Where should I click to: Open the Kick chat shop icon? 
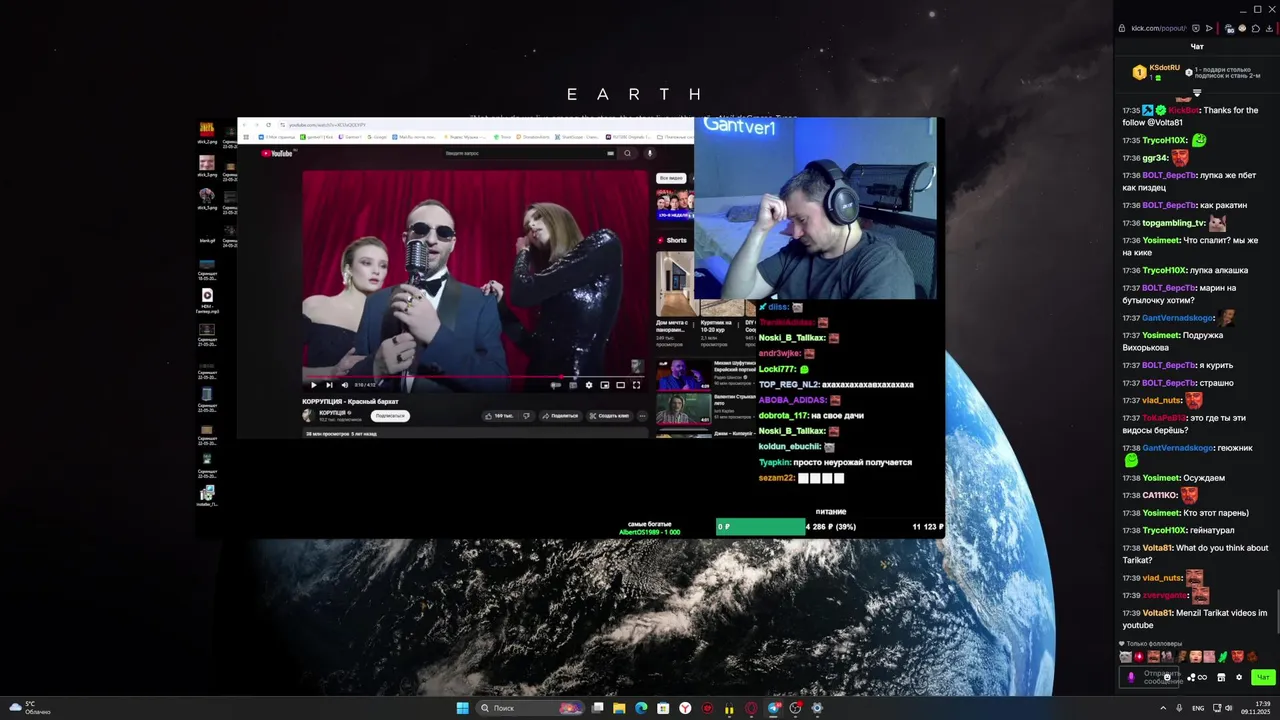click(x=1221, y=677)
